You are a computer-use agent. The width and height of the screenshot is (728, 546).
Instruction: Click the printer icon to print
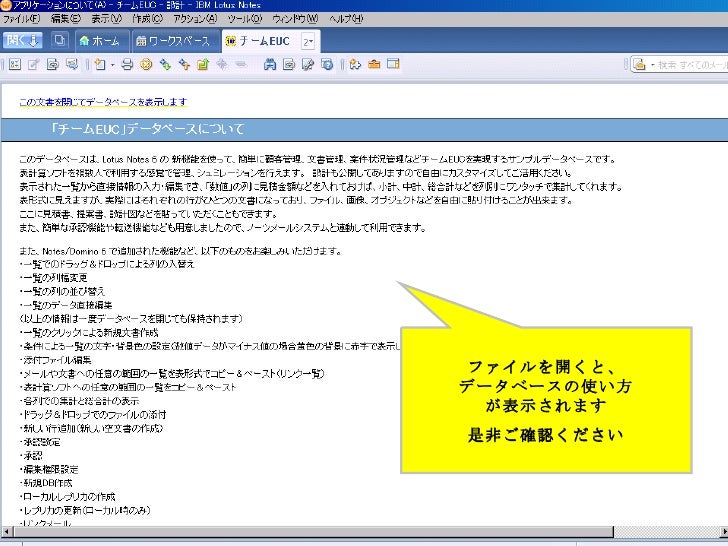(x=127, y=65)
